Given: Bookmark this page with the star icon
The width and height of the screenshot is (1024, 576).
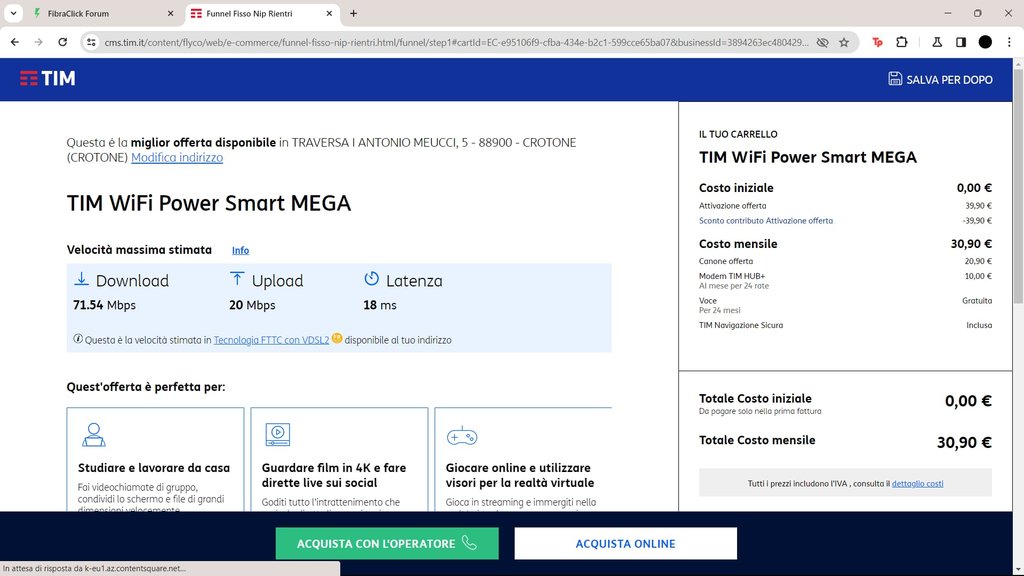Looking at the screenshot, I should 844,42.
